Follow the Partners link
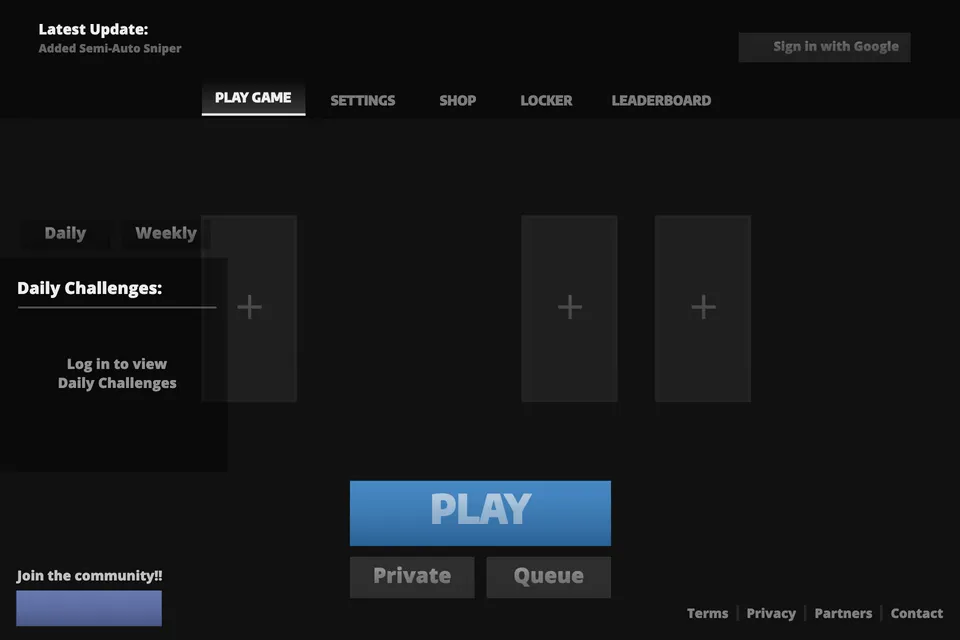Image resolution: width=960 pixels, height=640 pixels. (x=843, y=613)
